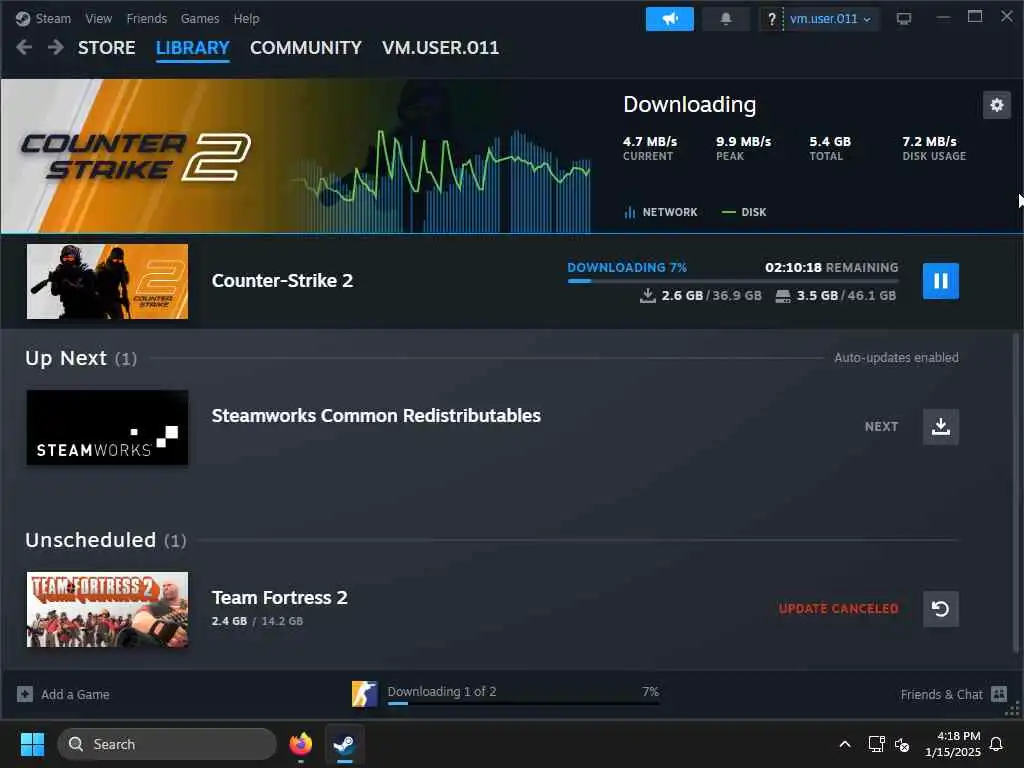This screenshot has width=1024, height=768.
Task: Click the Steam taskbar icon
Action: tap(344, 744)
